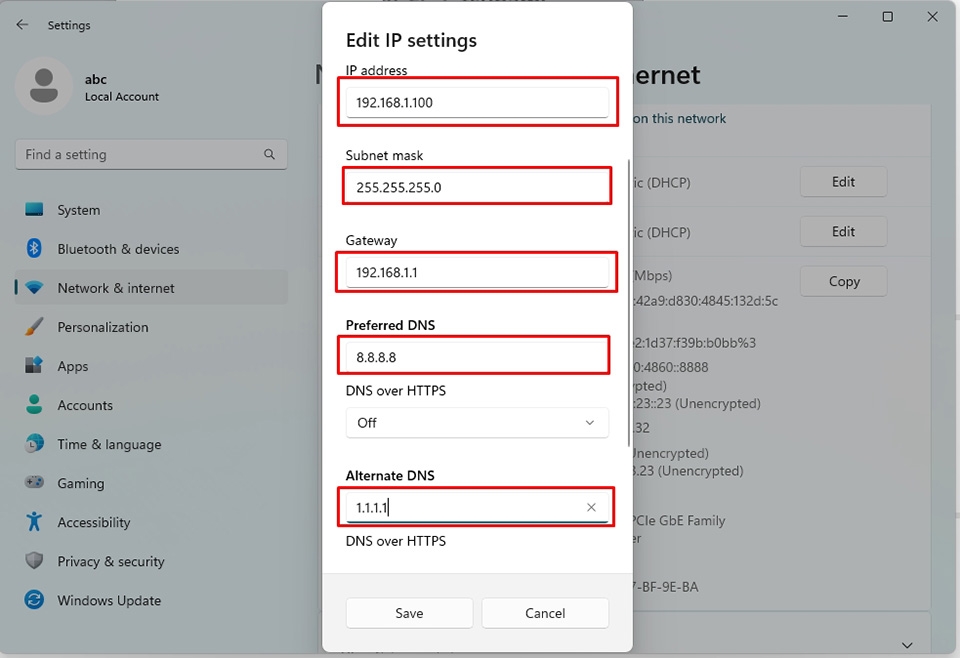Expand the chevron at bottom right of page
Viewport: 960px width, 658px height.
[x=907, y=644]
